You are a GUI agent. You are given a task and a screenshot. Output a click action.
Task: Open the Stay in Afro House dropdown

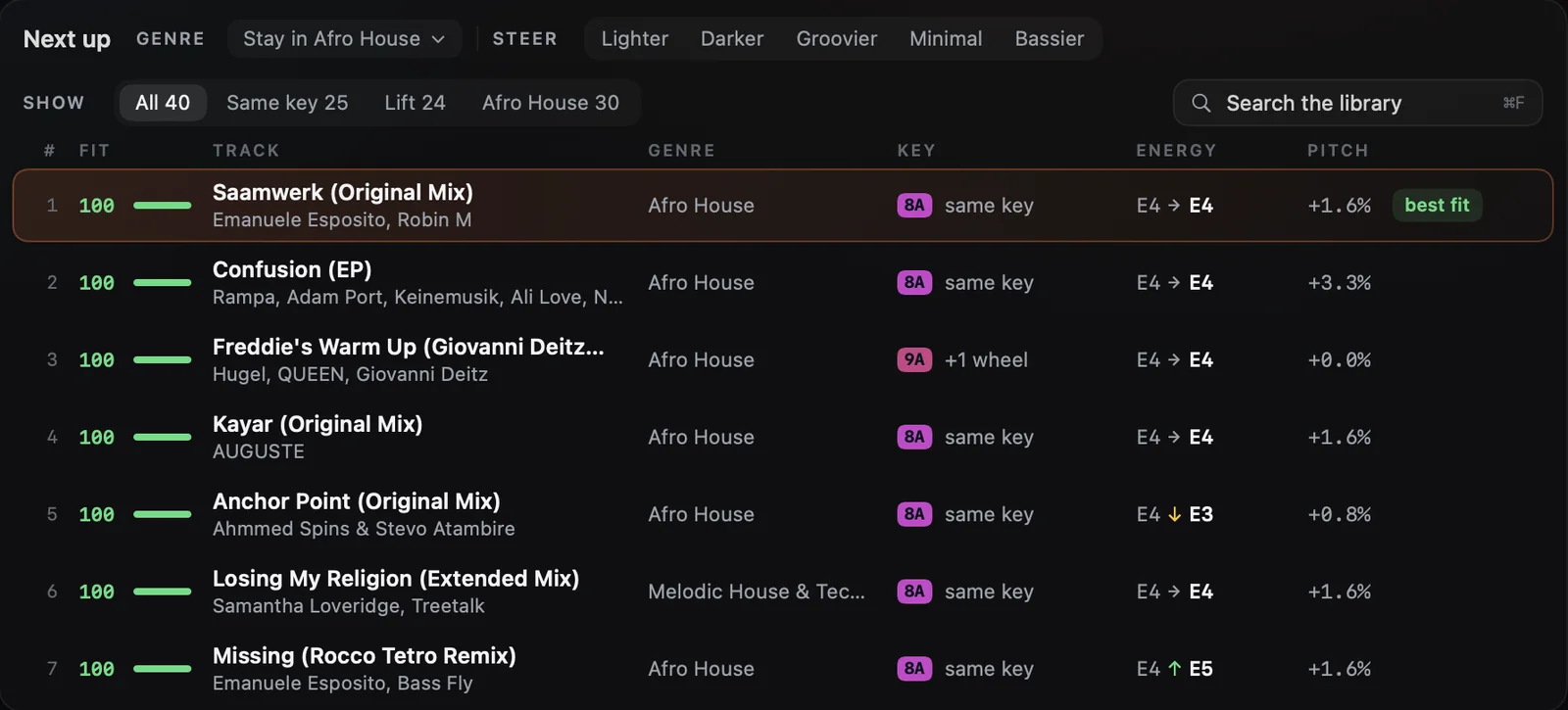point(344,38)
